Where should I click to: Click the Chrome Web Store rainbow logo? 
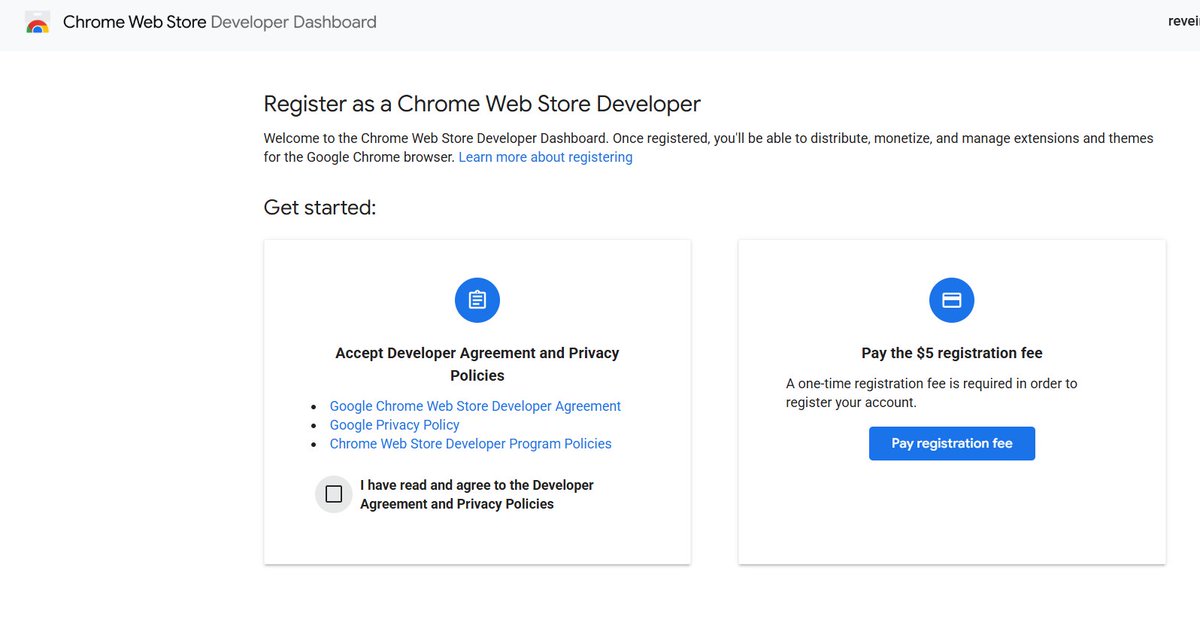pos(38,22)
